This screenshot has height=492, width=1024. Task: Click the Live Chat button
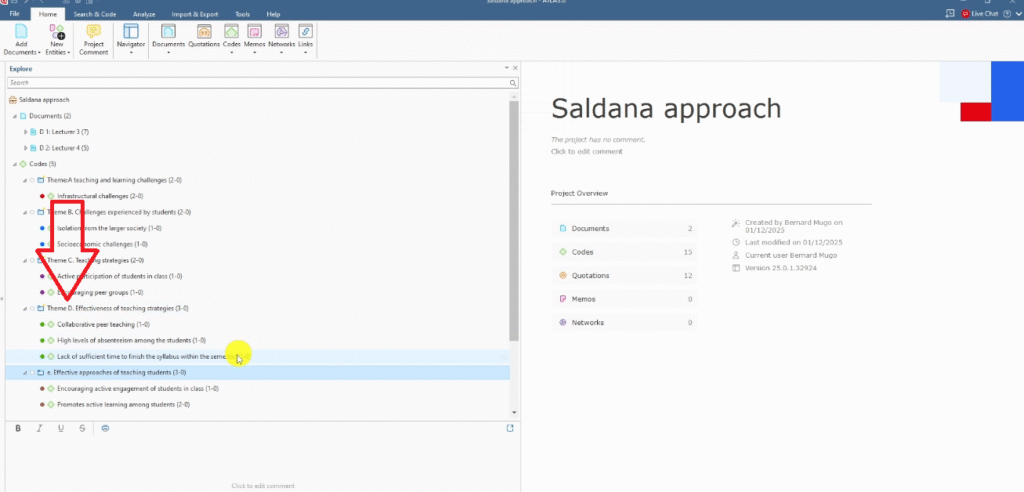[978, 14]
